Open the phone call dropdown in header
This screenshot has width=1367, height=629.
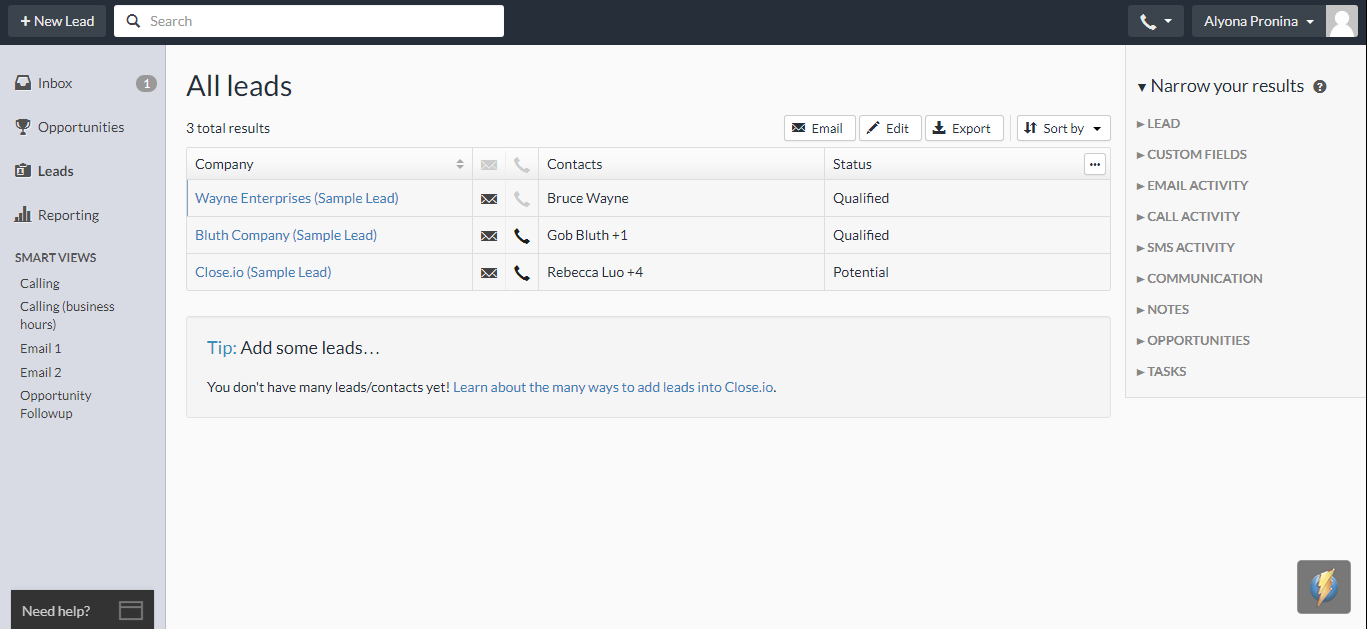click(1155, 21)
